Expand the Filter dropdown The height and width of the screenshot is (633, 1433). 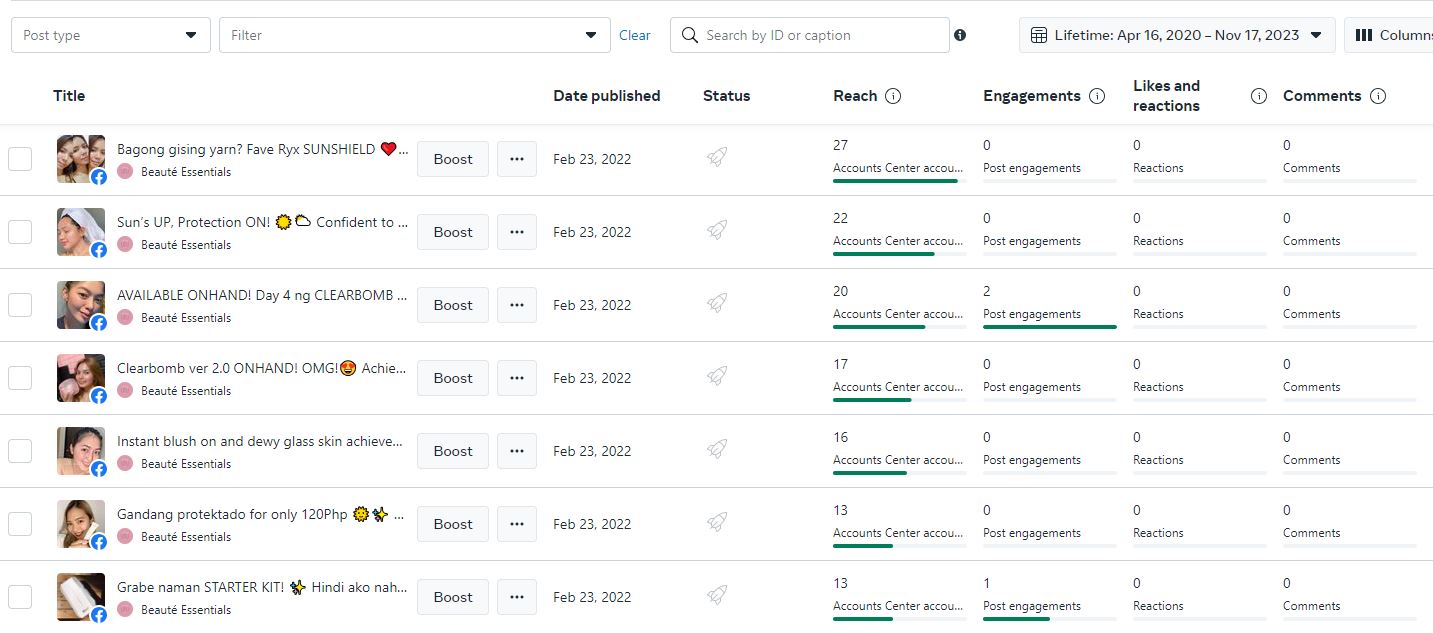[414, 35]
